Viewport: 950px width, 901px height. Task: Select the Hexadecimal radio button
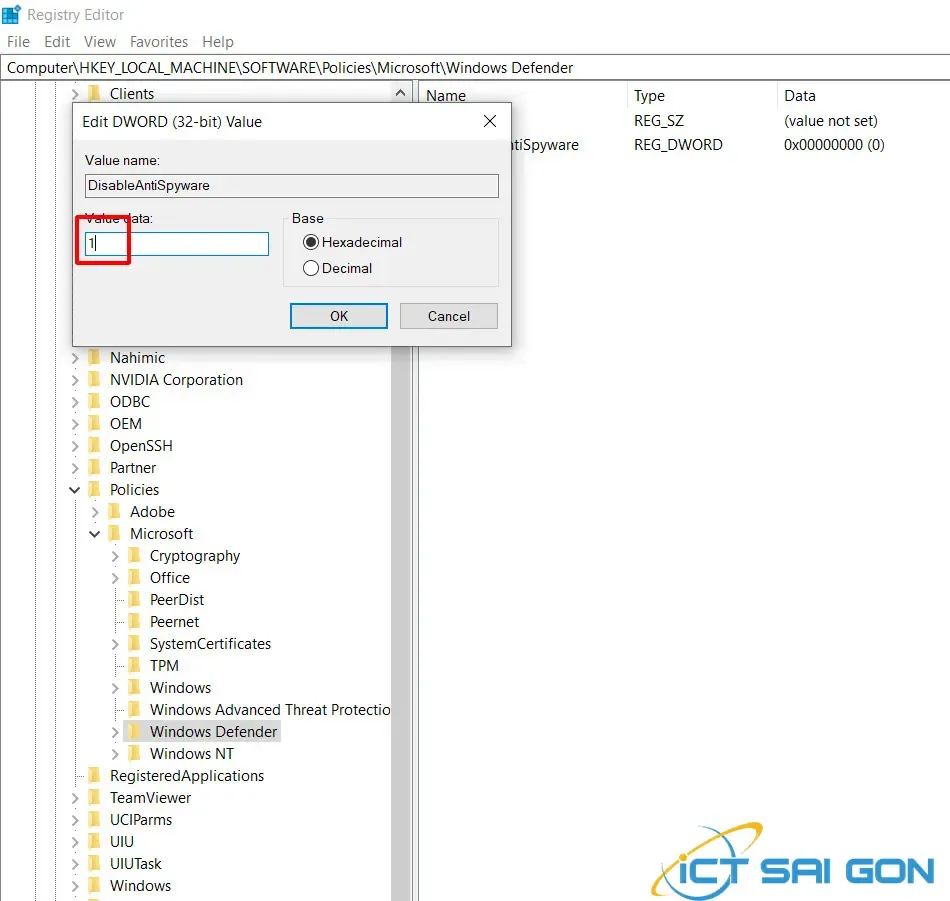point(310,242)
